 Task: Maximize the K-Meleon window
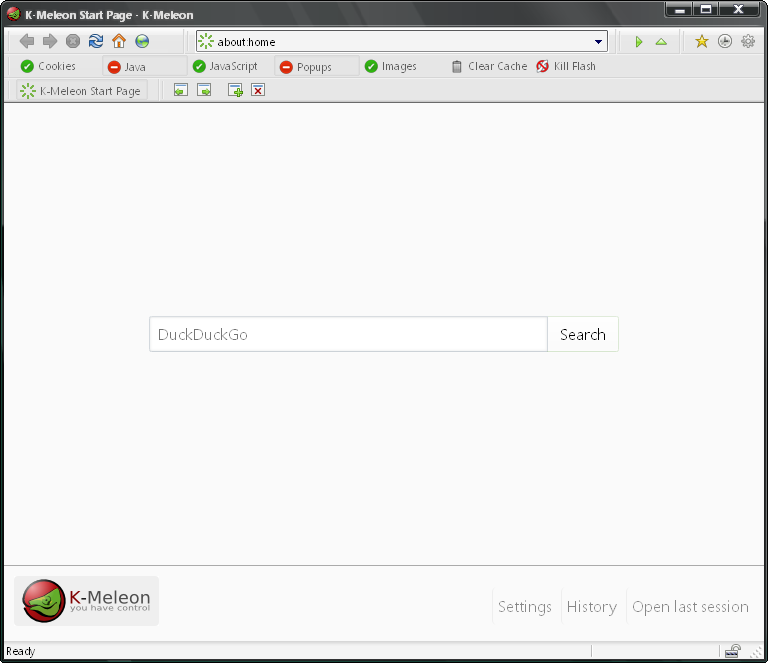(x=705, y=9)
